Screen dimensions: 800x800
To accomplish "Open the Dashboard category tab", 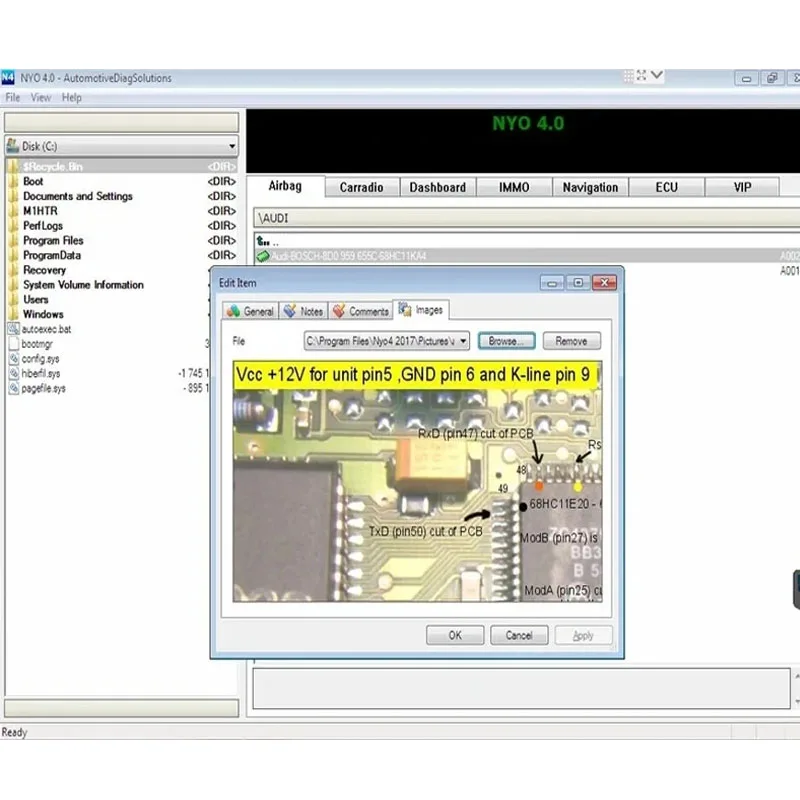I will [x=438, y=187].
